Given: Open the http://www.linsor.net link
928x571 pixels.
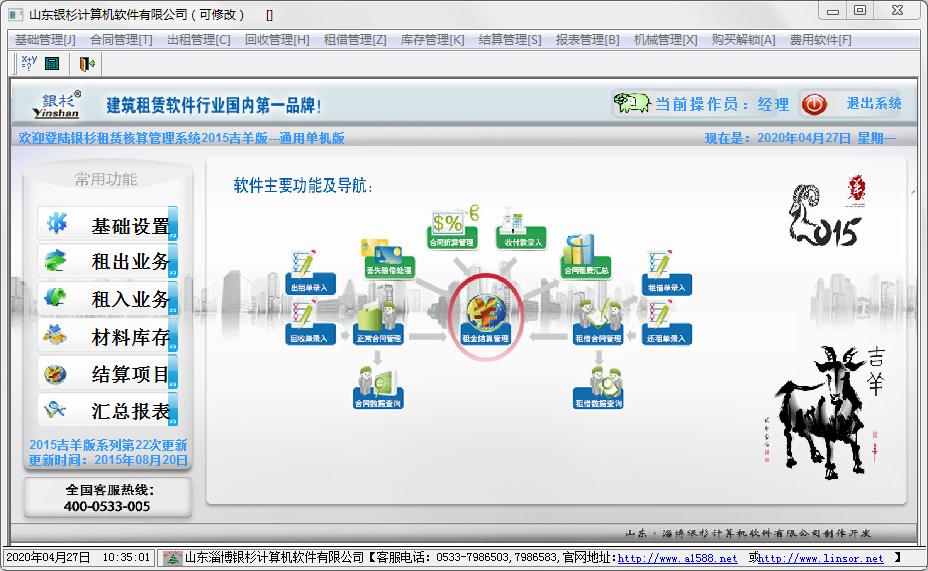Looking at the screenshot, I should 820,558.
